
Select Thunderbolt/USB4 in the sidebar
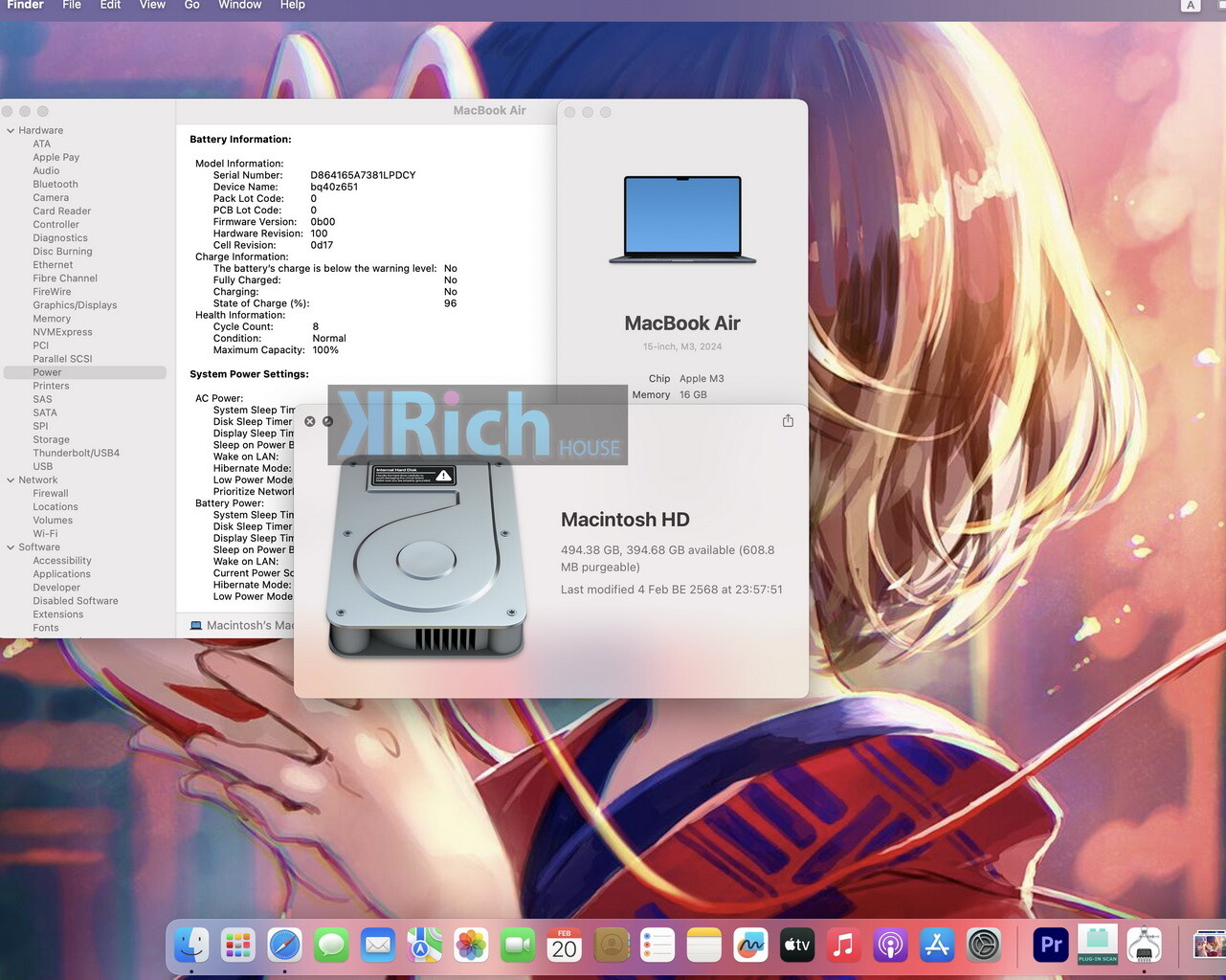tap(76, 454)
